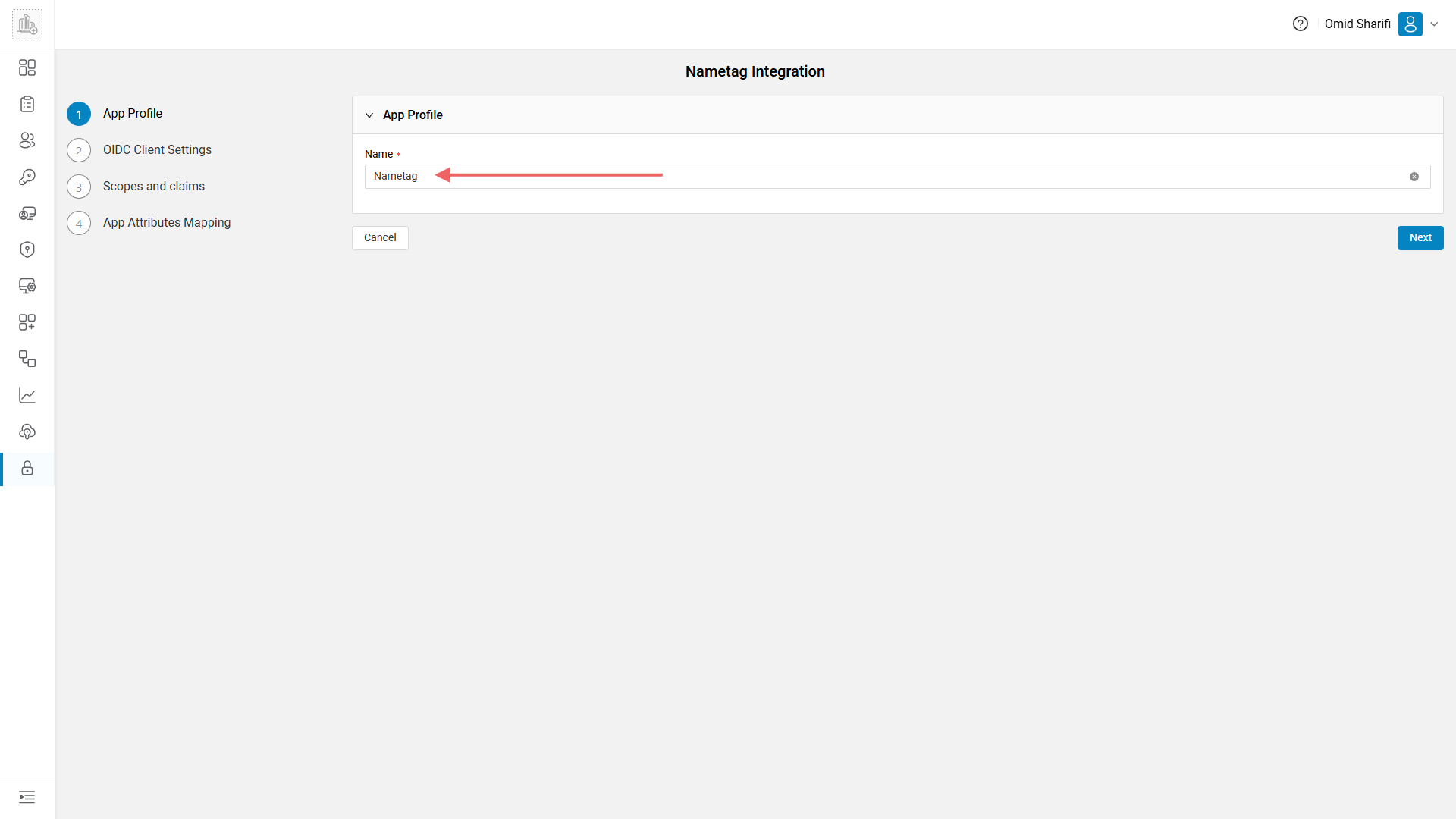Viewport: 1456px width, 819px height.
Task: Click the Cancel button
Action: coord(380,238)
